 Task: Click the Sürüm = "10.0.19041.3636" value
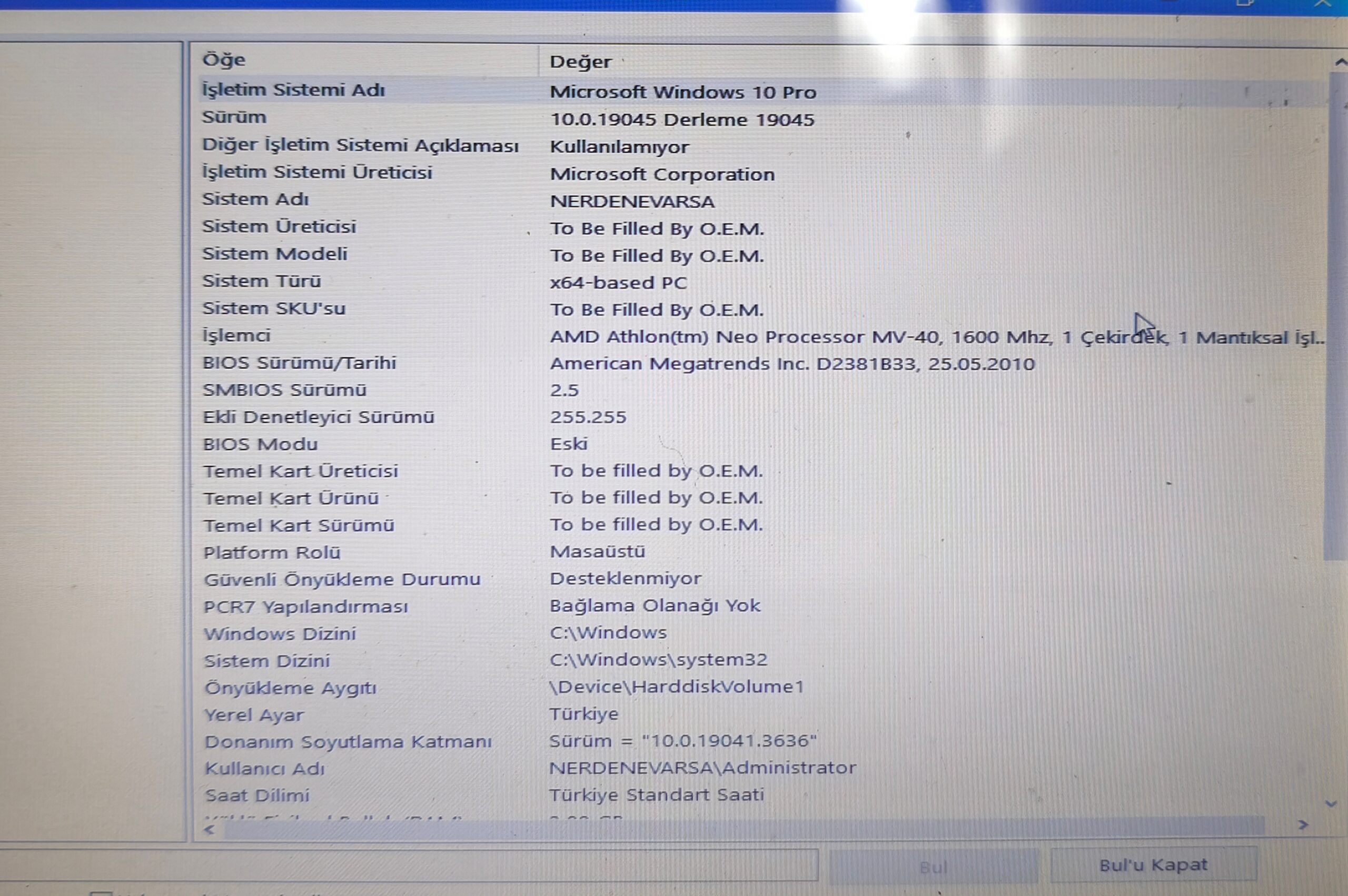[683, 741]
